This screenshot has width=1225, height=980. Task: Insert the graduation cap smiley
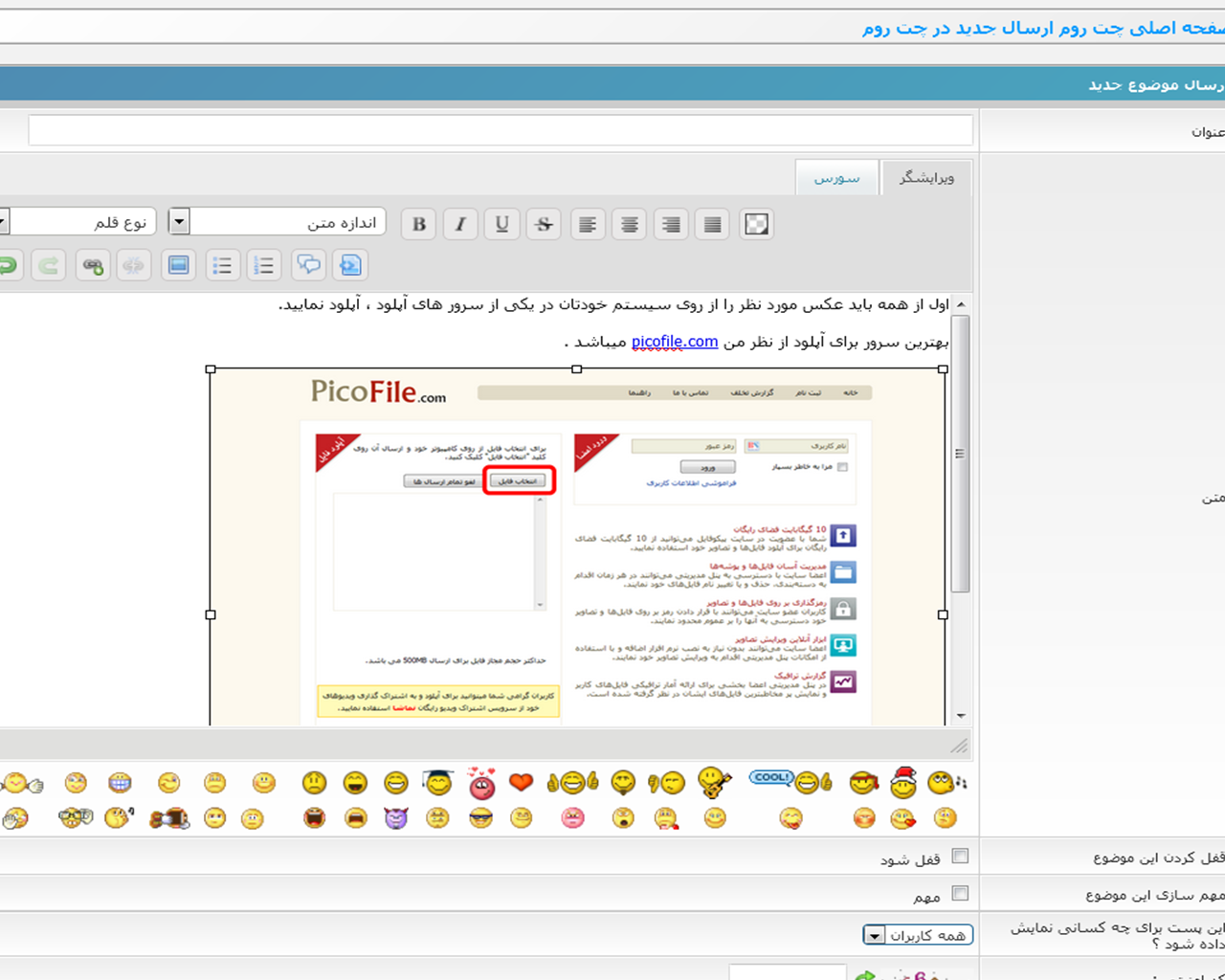pyautogui.click(x=438, y=782)
